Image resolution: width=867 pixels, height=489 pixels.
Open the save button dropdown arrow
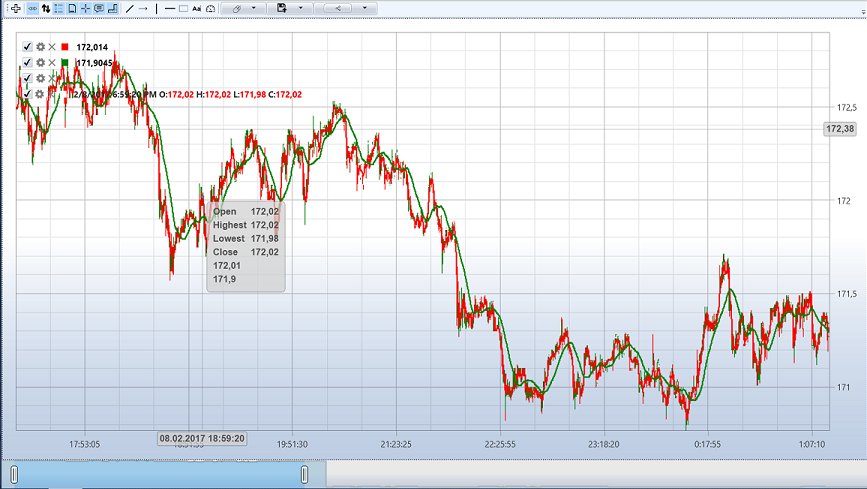[x=300, y=8]
